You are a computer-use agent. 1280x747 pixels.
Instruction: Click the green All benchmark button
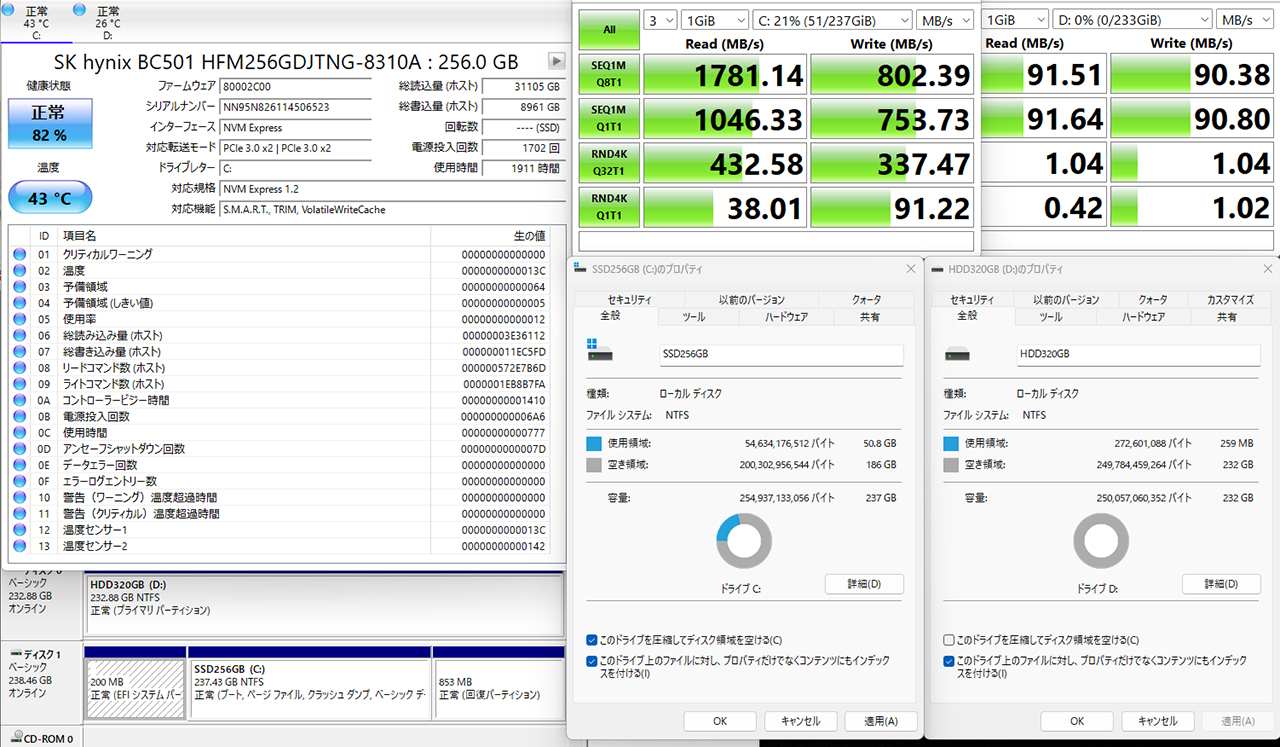[609, 29]
